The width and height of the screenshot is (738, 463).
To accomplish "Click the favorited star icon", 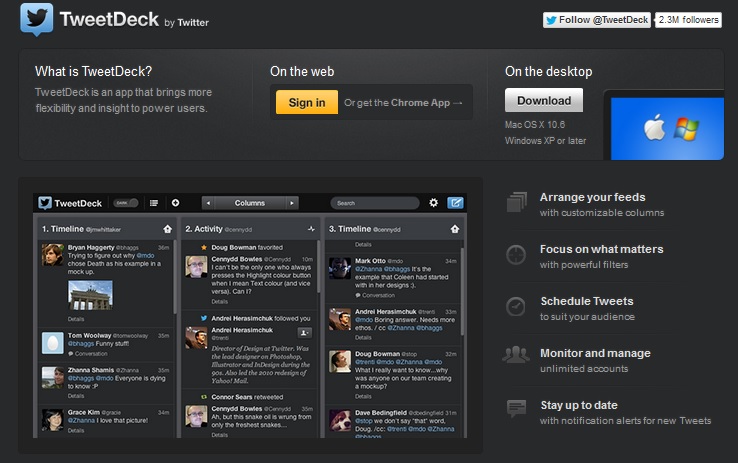I will point(204,247).
